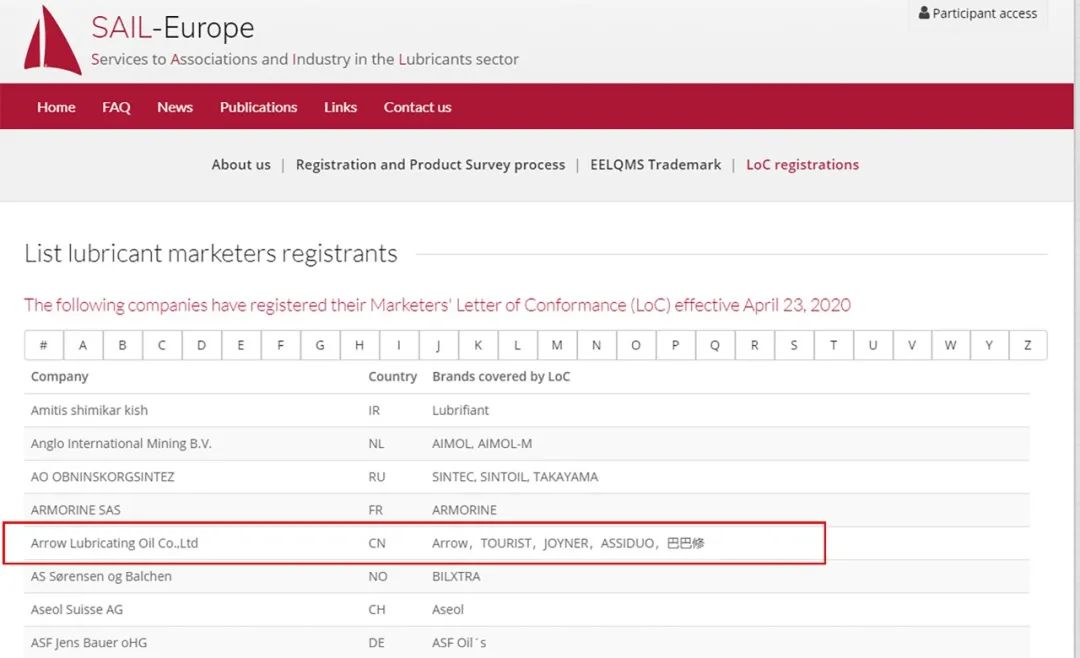Filter registrants by letter Q
This screenshot has height=658, width=1080.
point(715,345)
